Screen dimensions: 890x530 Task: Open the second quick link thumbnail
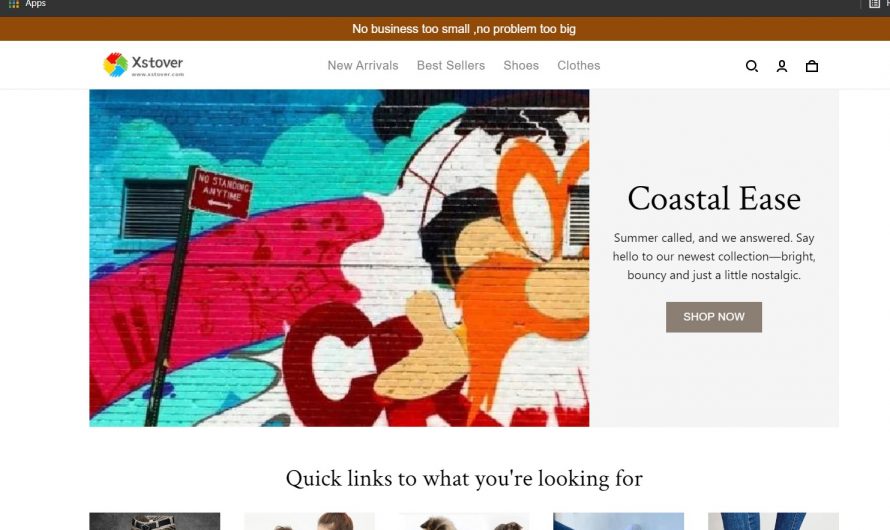tap(309, 521)
